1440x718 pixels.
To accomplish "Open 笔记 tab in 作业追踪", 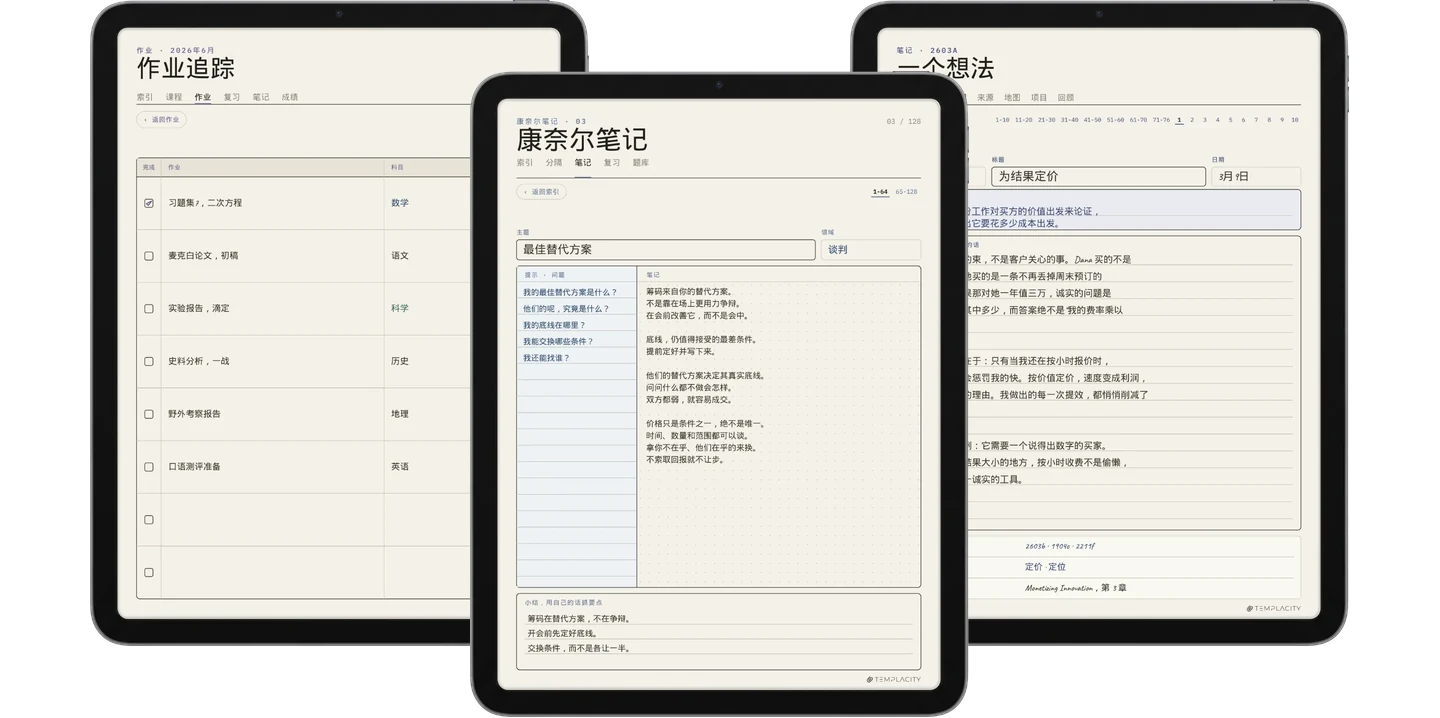I will pyautogui.click(x=261, y=97).
